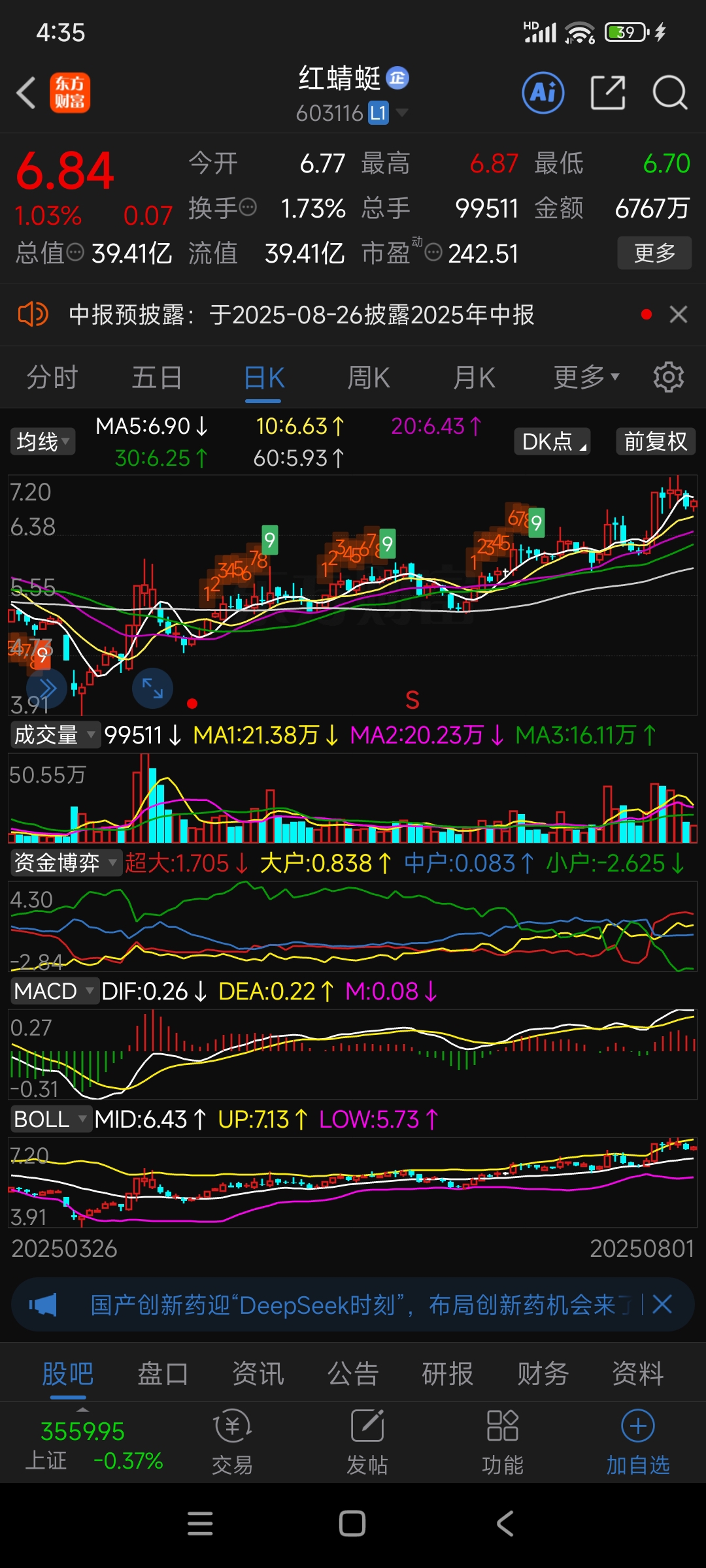Tap the 超大:1.705 capital flow value
Image resolution: width=706 pixels, height=1568 pixels.
click(x=186, y=863)
